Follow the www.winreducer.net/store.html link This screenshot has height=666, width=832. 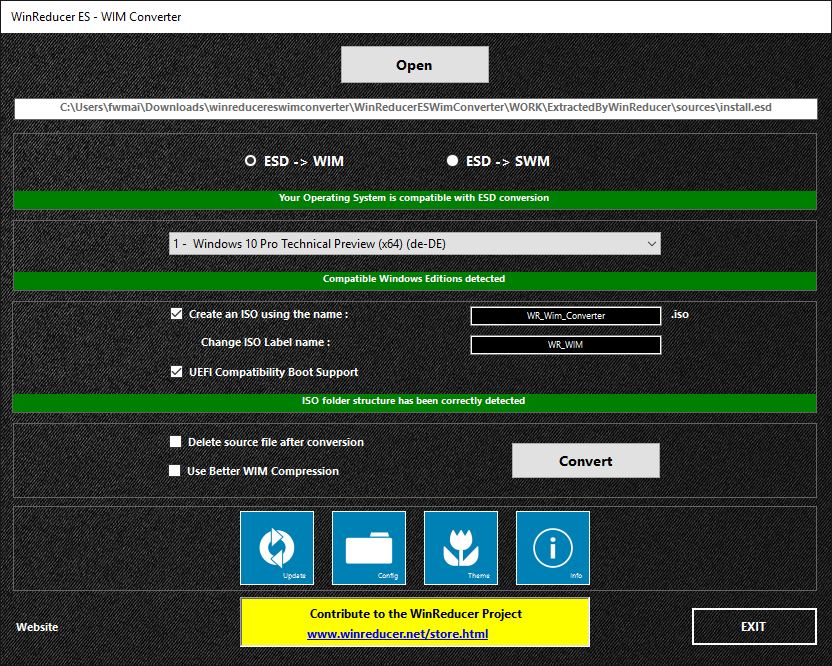[x=397, y=634]
